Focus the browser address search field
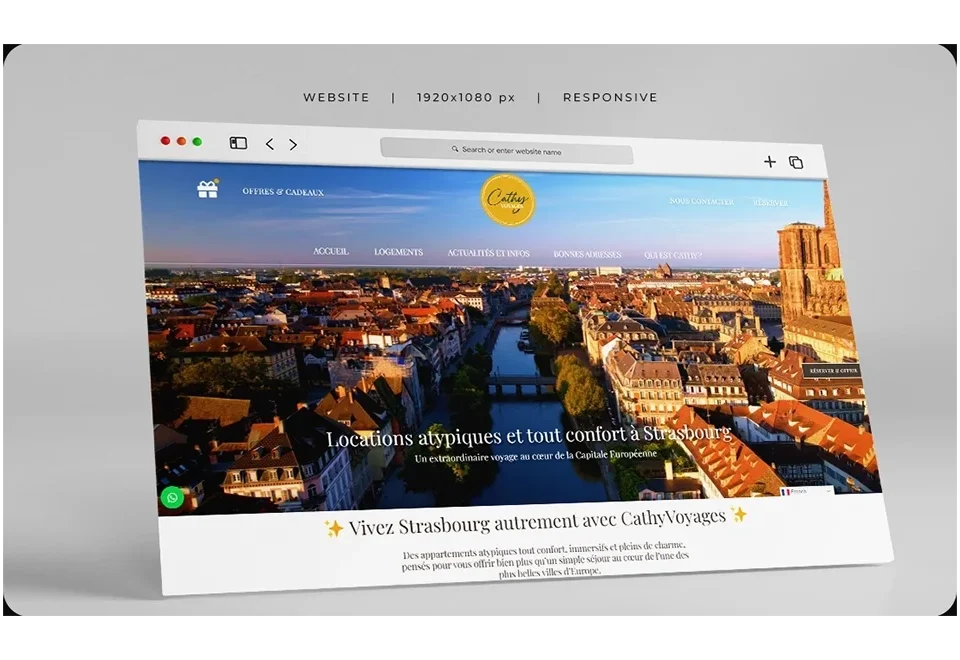 click(507, 151)
